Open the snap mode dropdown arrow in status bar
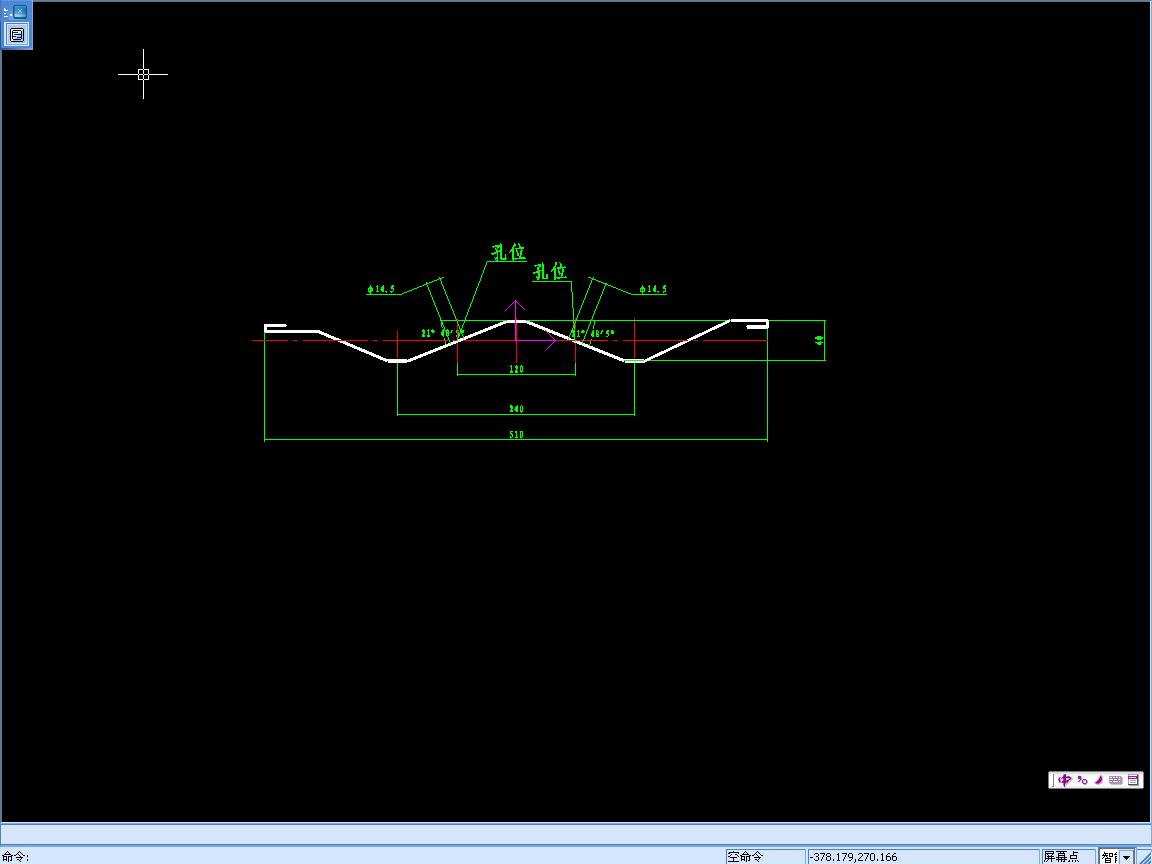 click(x=1126, y=857)
